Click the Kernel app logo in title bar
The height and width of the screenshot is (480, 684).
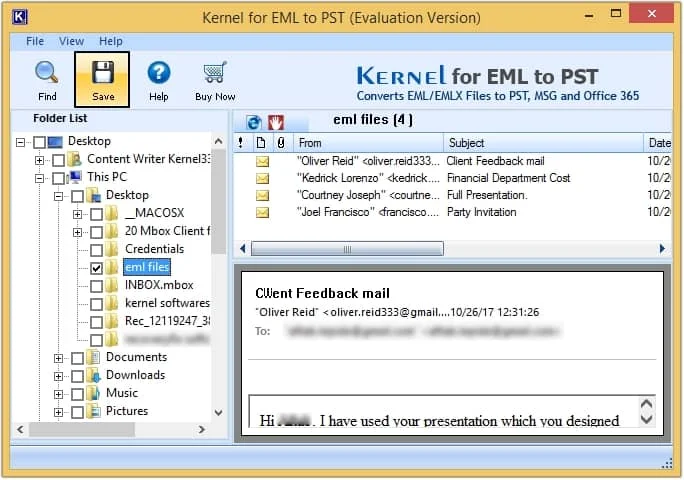click(x=20, y=17)
